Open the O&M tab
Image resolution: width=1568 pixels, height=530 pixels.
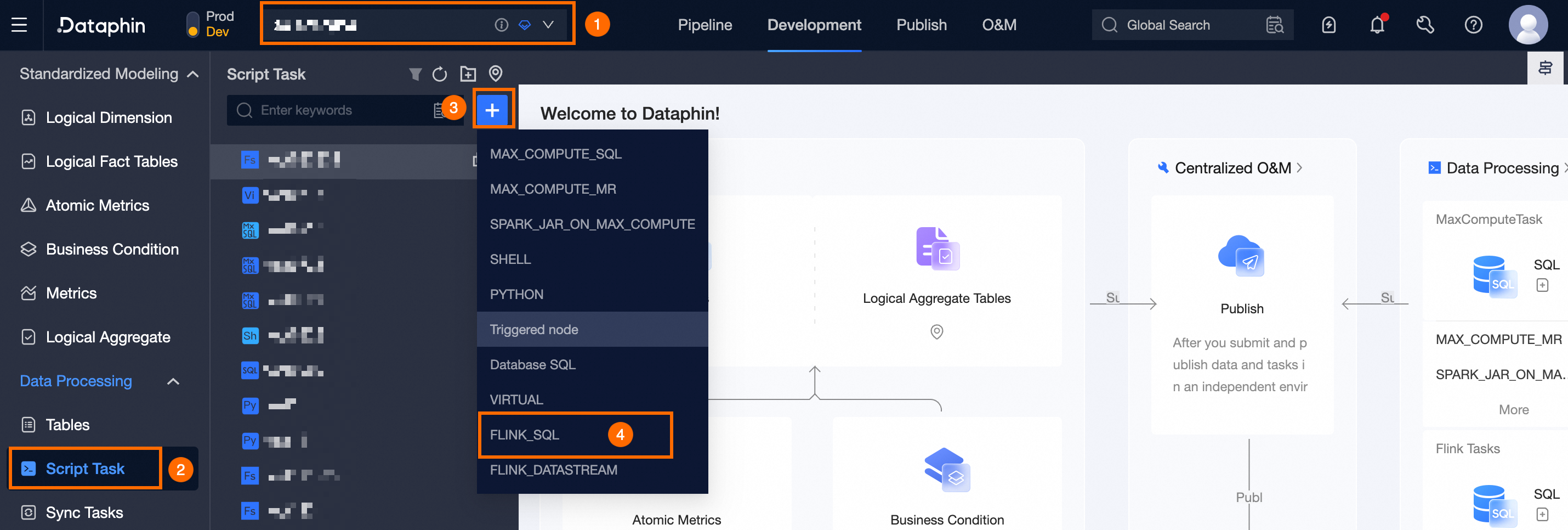pyautogui.click(x=999, y=25)
